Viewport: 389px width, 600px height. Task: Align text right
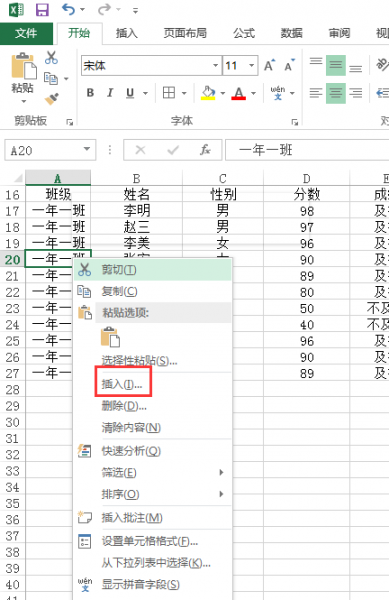pyautogui.click(x=356, y=93)
